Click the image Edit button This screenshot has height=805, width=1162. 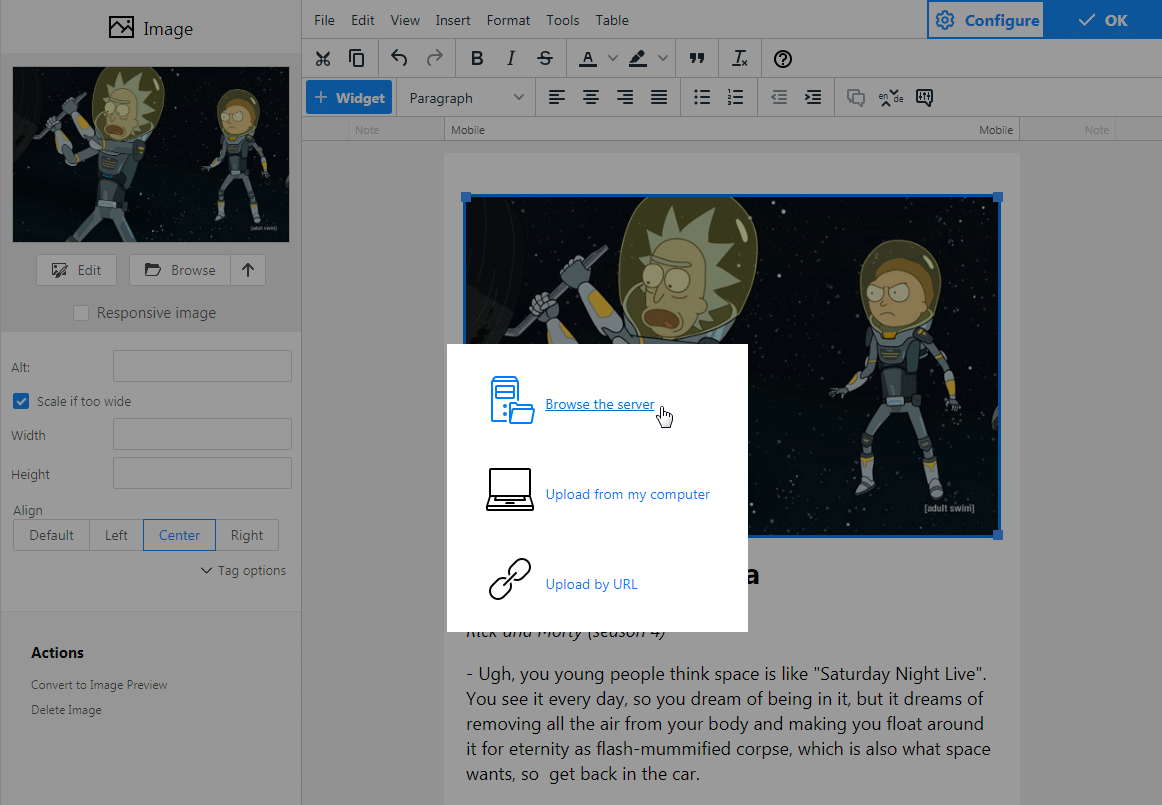76,270
